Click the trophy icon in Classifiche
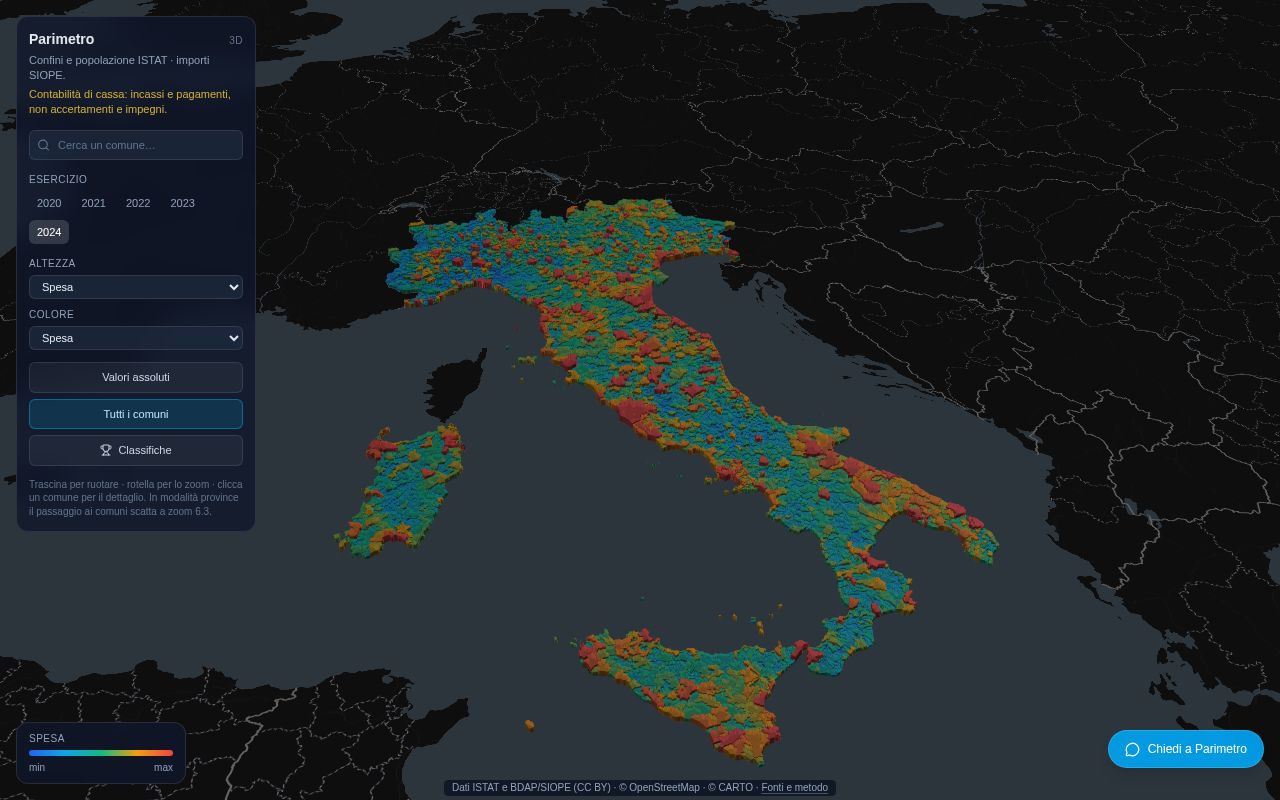Image resolution: width=1280 pixels, height=800 pixels. click(x=106, y=450)
